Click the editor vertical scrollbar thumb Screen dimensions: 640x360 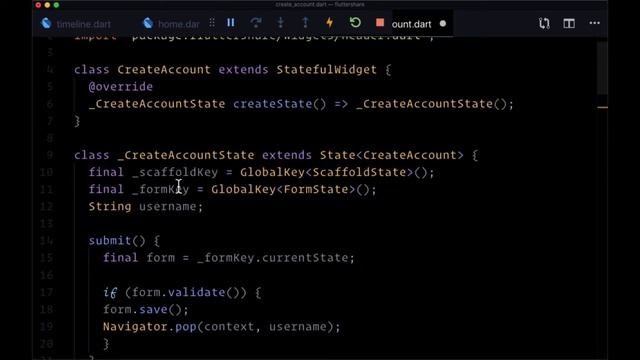point(602,67)
